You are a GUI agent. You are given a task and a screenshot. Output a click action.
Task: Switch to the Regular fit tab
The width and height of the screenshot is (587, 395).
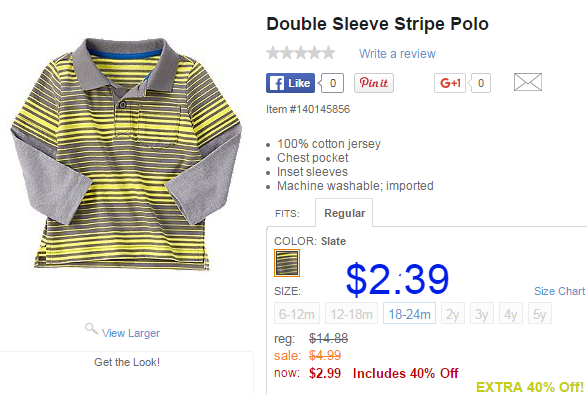coord(344,213)
